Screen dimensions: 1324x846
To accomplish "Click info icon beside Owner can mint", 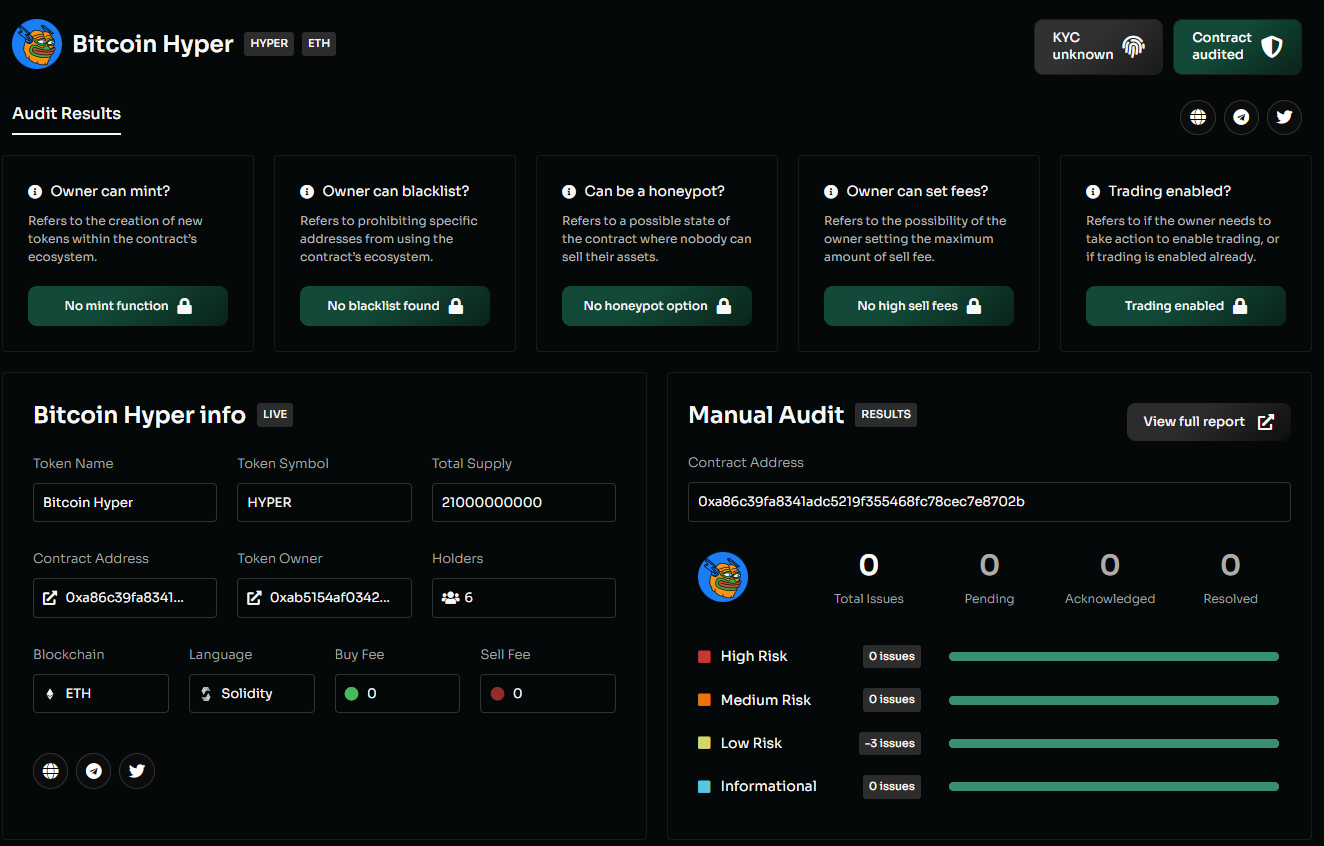I will click(35, 191).
